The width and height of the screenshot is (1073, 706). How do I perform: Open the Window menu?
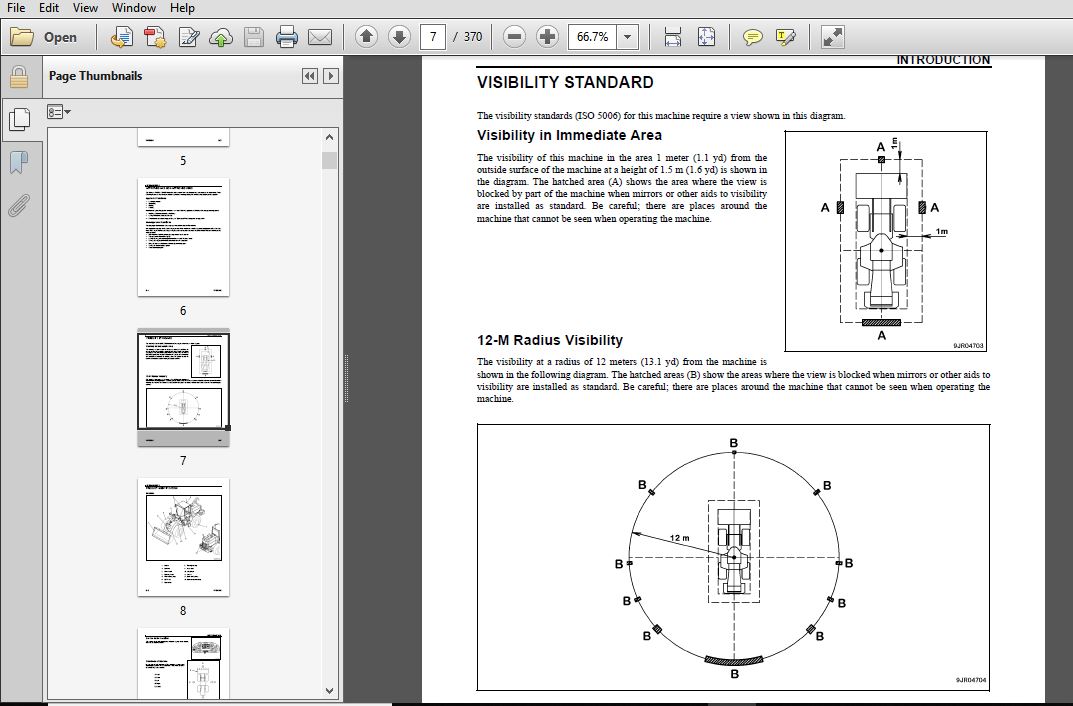[x=133, y=8]
